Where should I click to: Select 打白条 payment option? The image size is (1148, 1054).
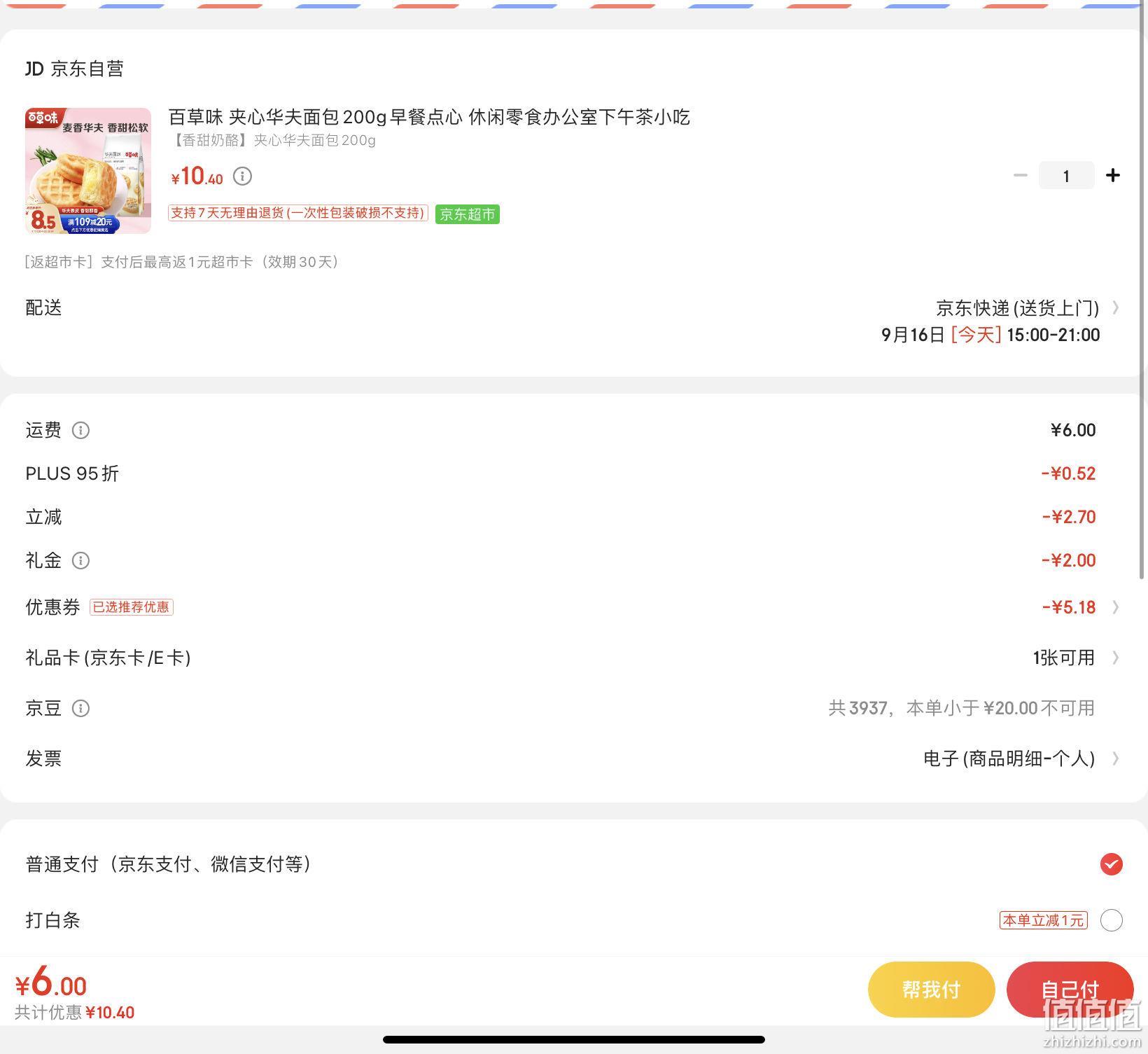pyautogui.click(x=1111, y=920)
